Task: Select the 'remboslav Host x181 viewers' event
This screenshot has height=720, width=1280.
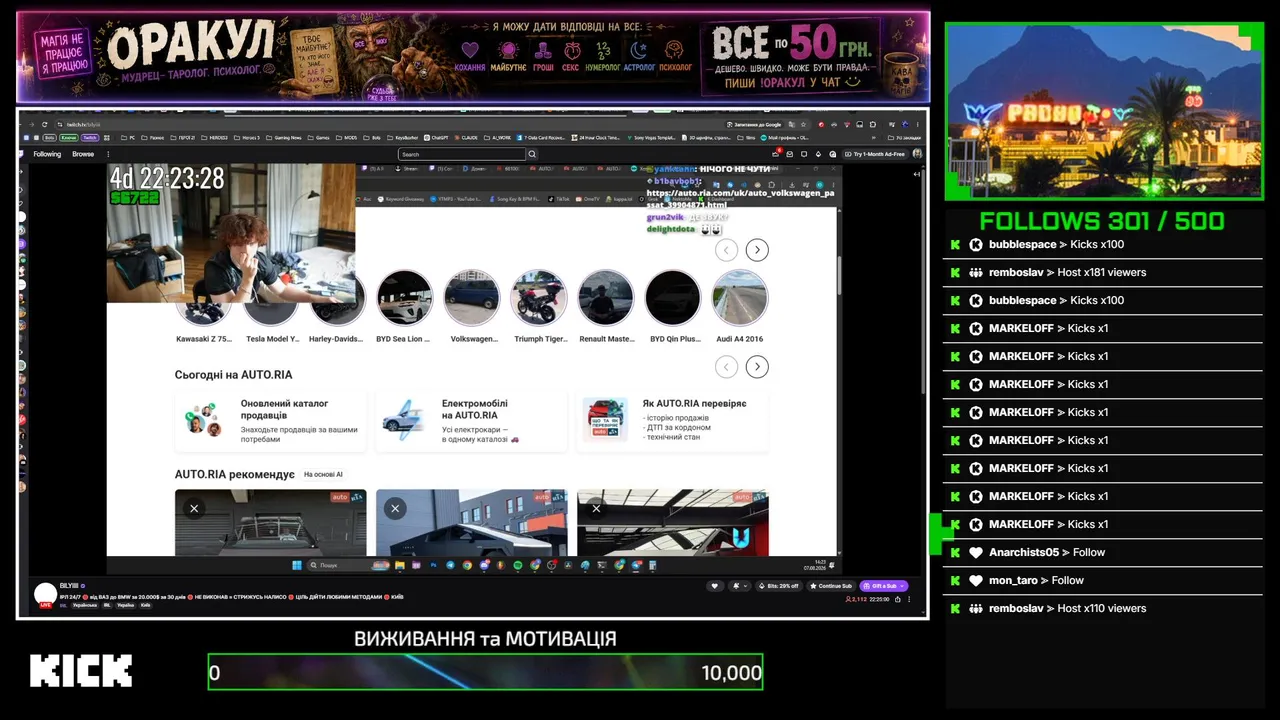Action: [x=1102, y=272]
